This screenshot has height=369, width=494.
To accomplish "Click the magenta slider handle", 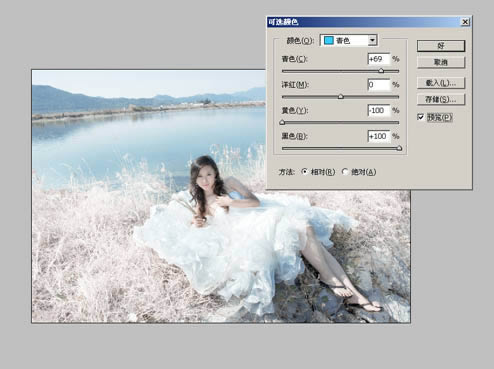I will pos(341,96).
